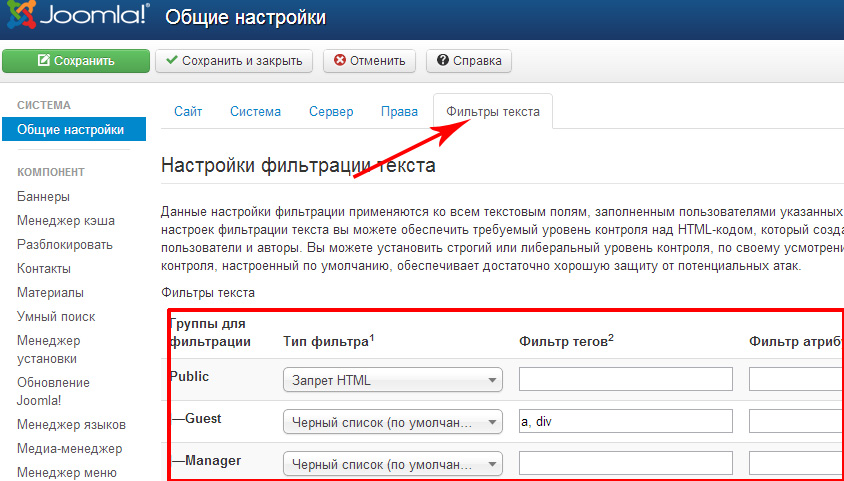The width and height of the screenshot is (844, 481).
Task: Switch to the Сайт tab
Action: tap(188, 112)
